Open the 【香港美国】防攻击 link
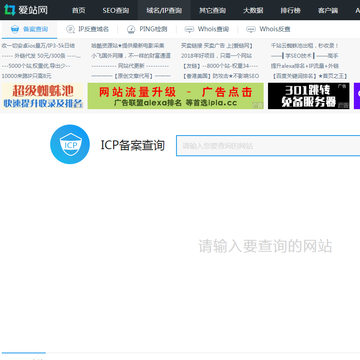 click(220, 76)
